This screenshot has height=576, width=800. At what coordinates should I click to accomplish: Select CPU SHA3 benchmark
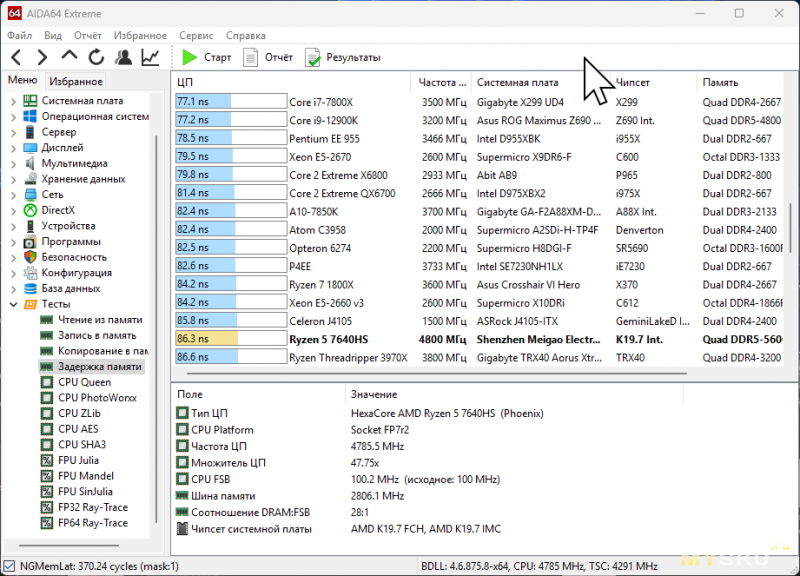point(82,445)
